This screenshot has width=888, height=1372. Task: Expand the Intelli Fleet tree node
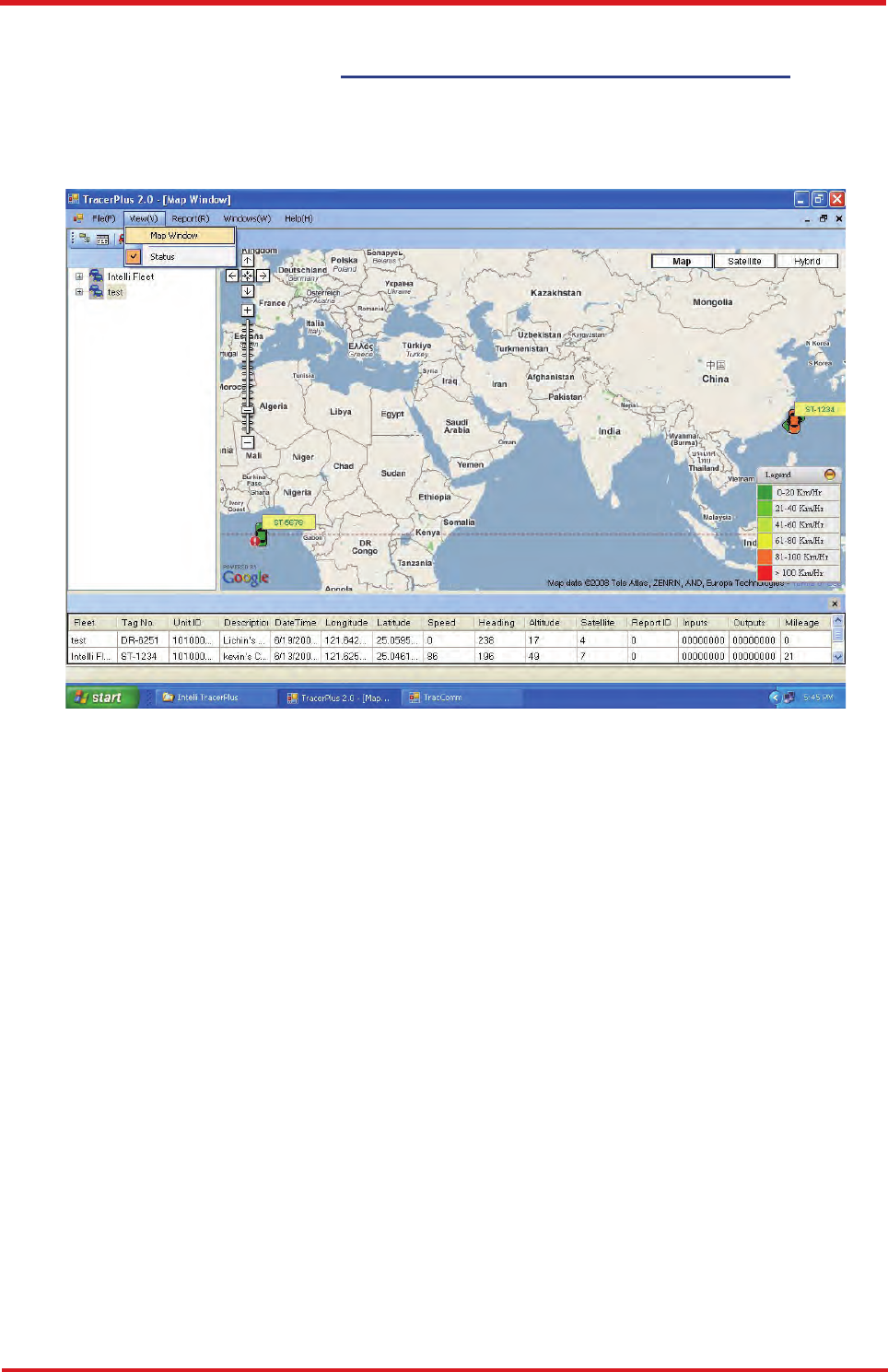pos(79,276)
